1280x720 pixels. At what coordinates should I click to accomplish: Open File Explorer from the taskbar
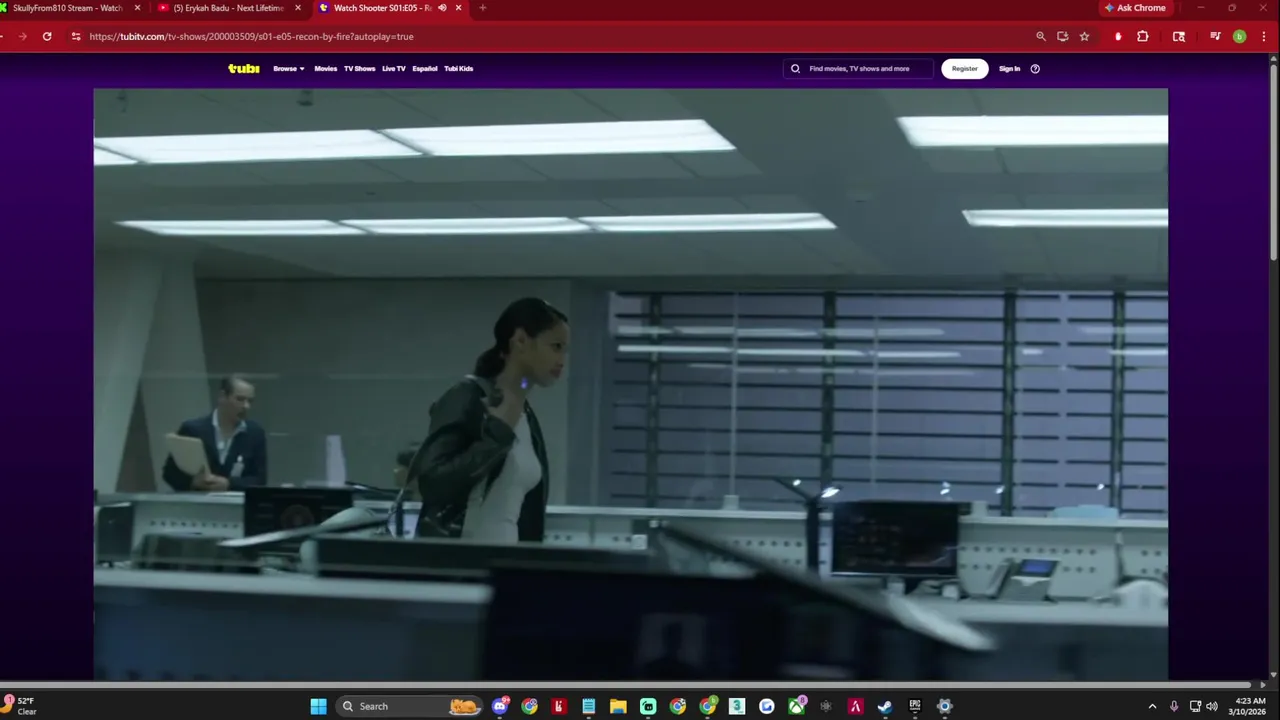pyautogui.click(x=618, y=706)
